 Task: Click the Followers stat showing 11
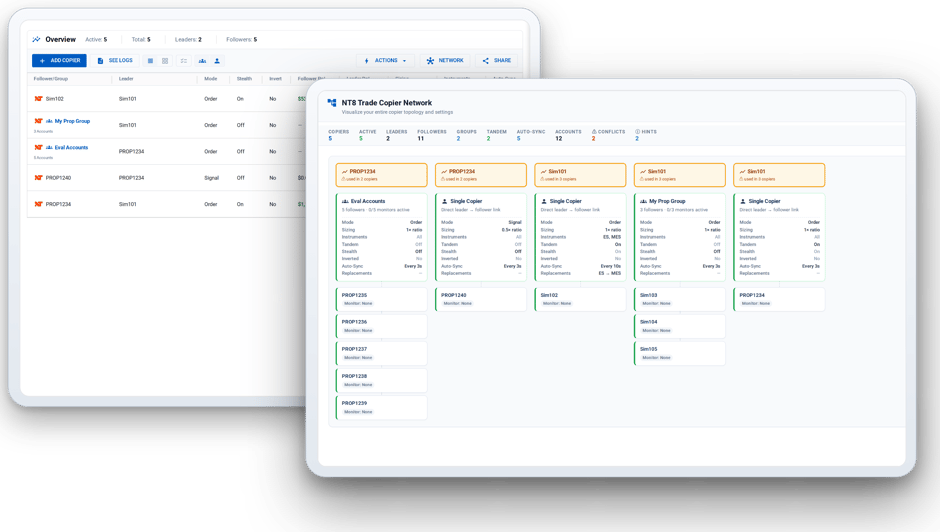coord(432,135)
